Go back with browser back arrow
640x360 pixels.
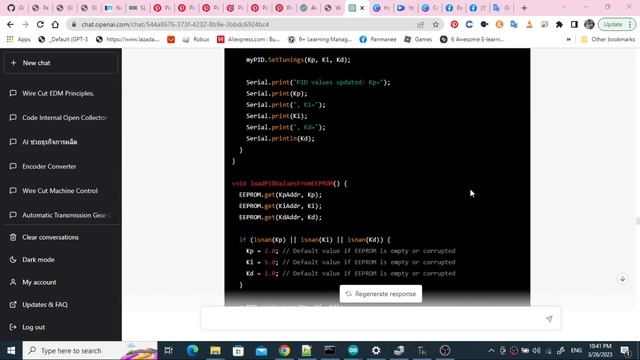(x=10, y=24)
